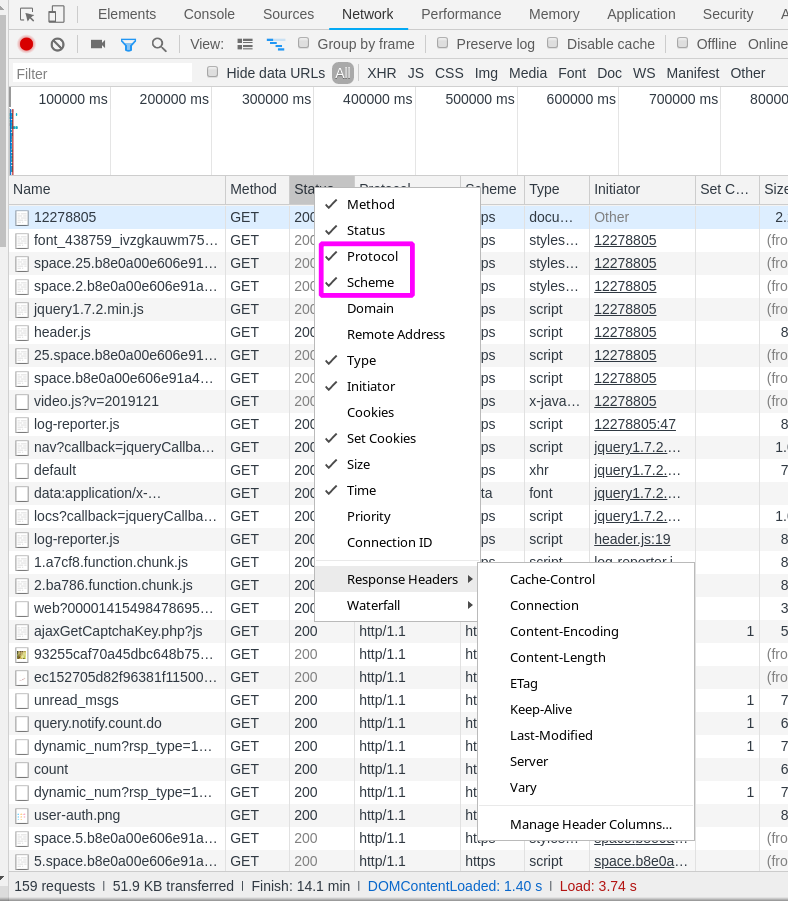Open the network search magnifier icon

pyautogui.click(x=159, y=44)
